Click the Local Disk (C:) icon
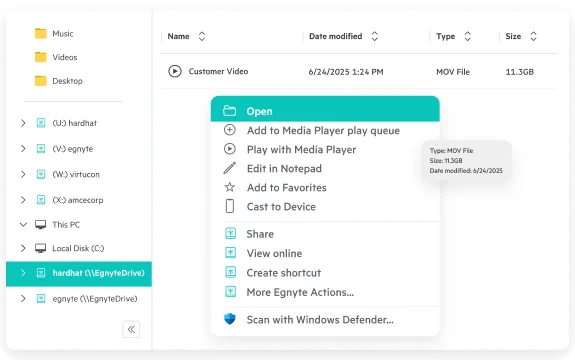This screenshot has width=575, height=360. coord(40,248)
